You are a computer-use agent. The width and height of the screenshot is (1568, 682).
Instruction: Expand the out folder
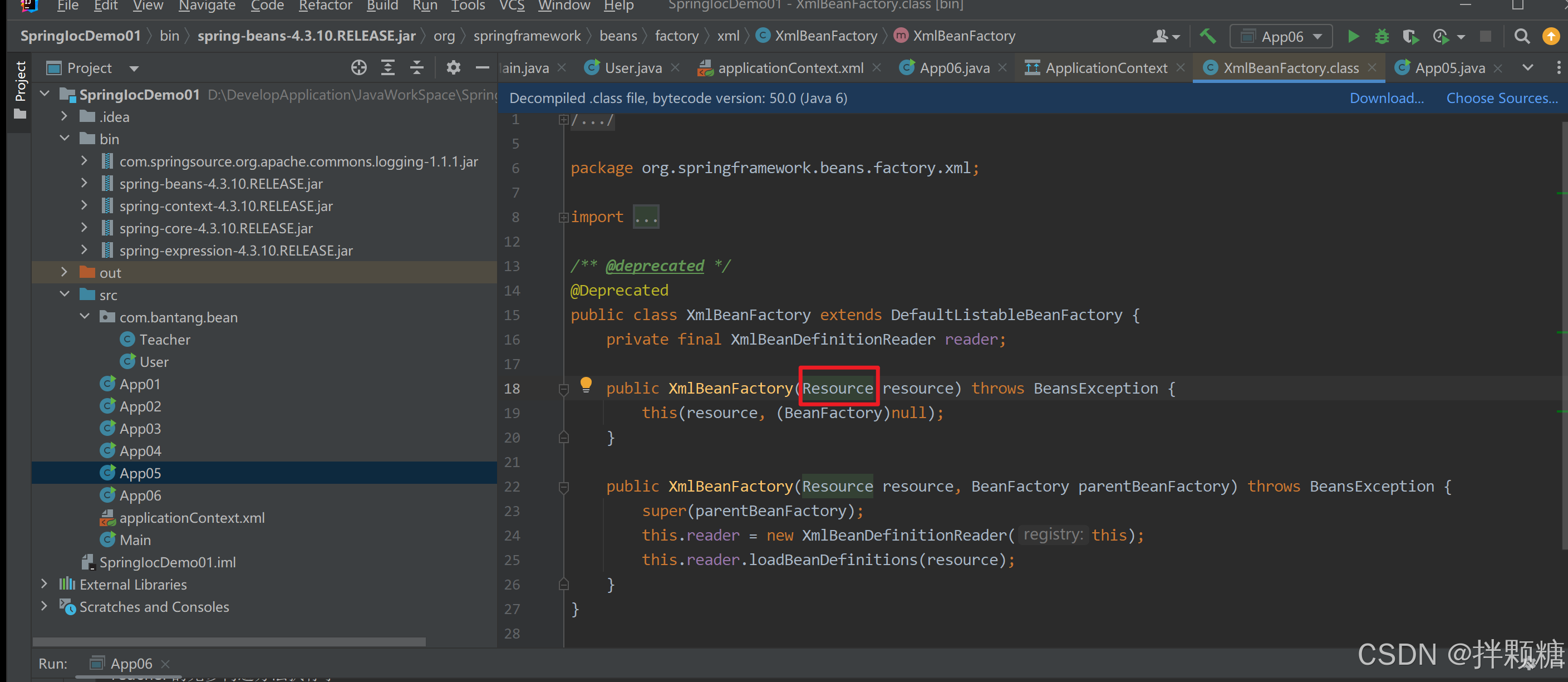[64, 272]
